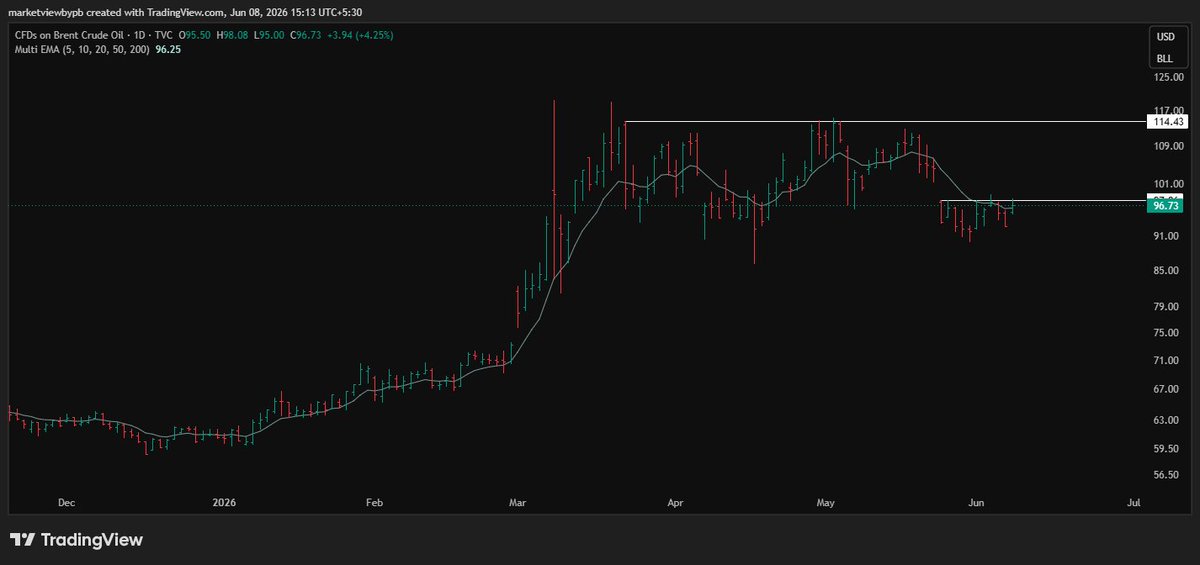Image resolution: width=1200 pixels, height=565 pixels.
Task: Click 125.00 on the price axis
Action: coord(1168,77)
